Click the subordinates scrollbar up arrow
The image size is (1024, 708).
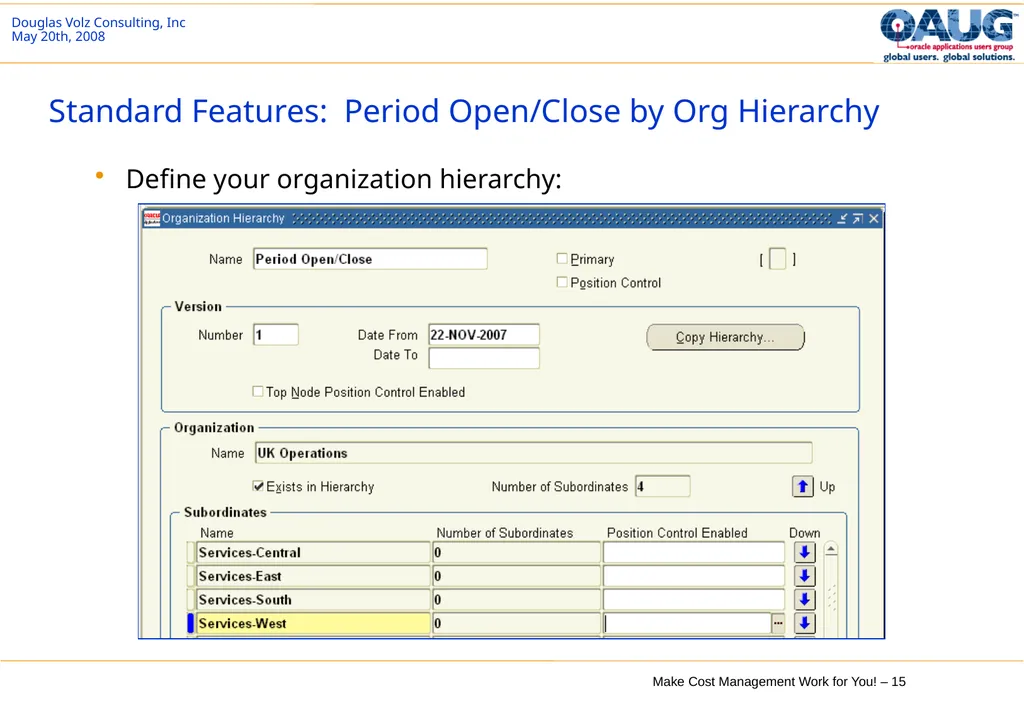click(x=831, y=549)
